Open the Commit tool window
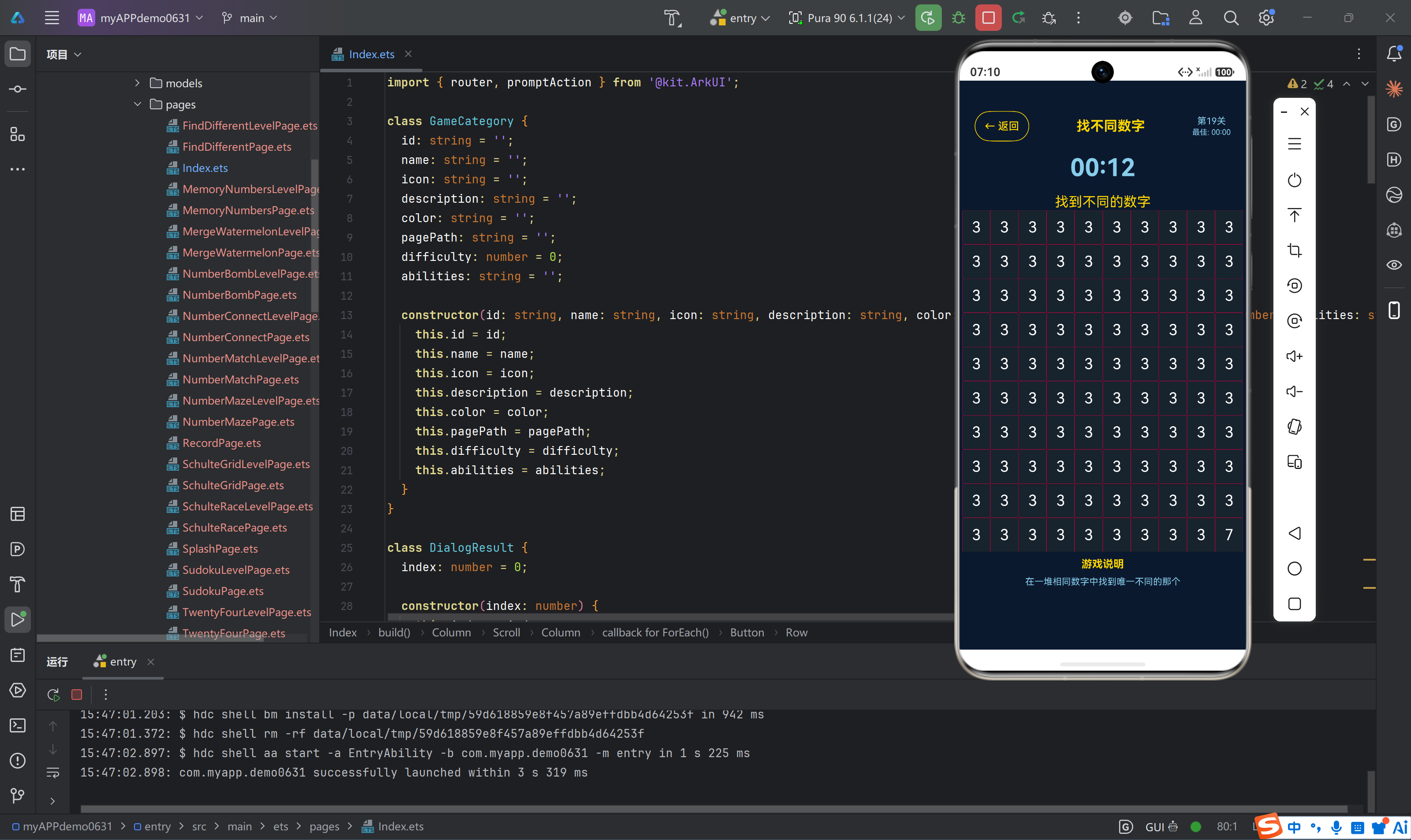Screen dimensions: 1411x840 tap(18, 89)
